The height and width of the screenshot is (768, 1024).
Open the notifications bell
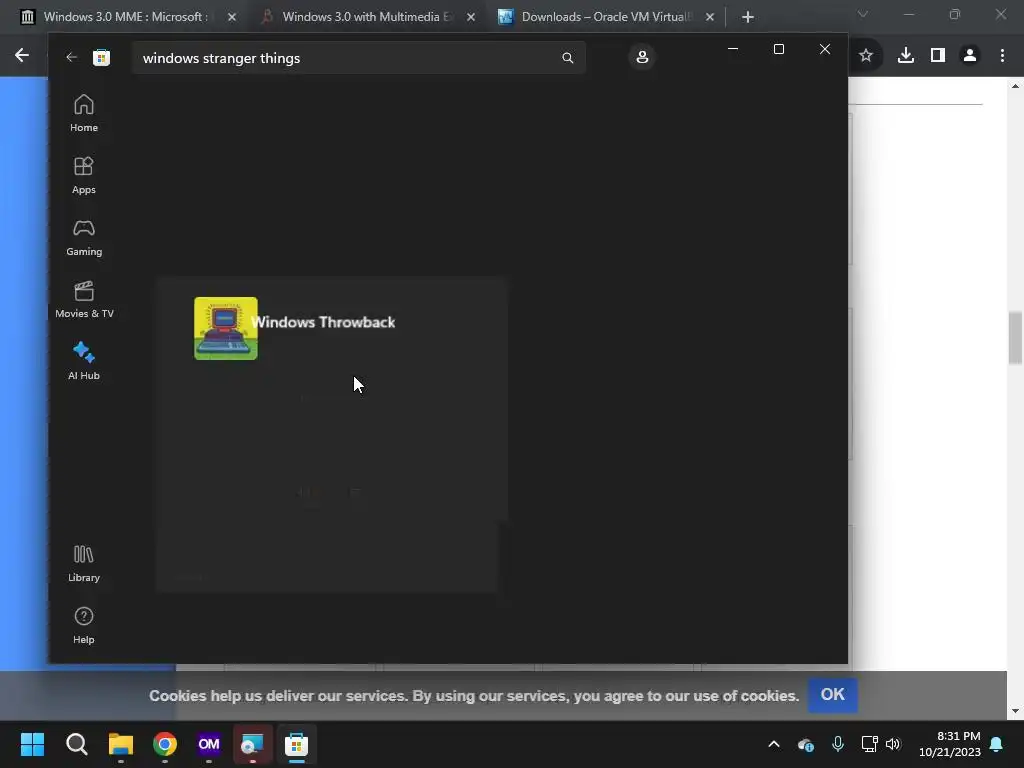point(997,744)
